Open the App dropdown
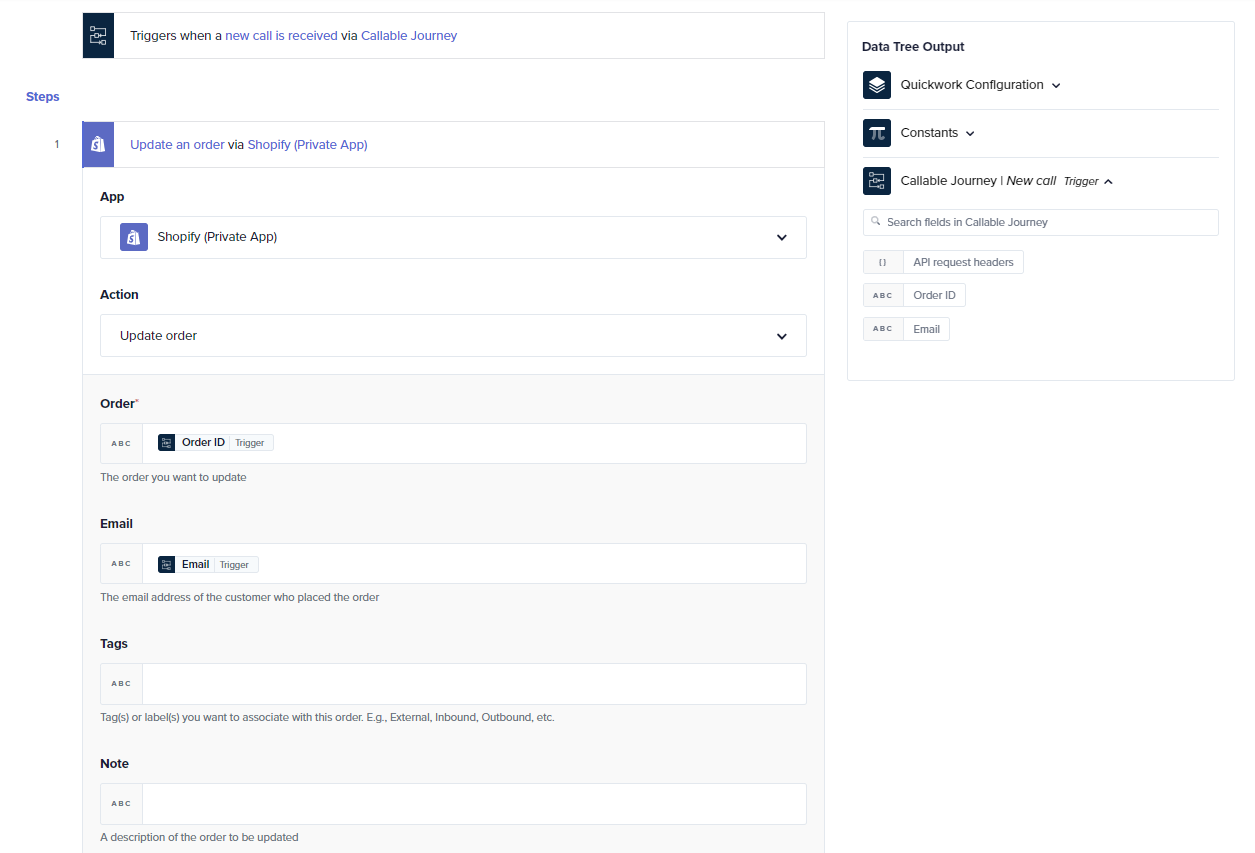The image size is (1255, 853). pyautogui.click(x=453, y=237)
